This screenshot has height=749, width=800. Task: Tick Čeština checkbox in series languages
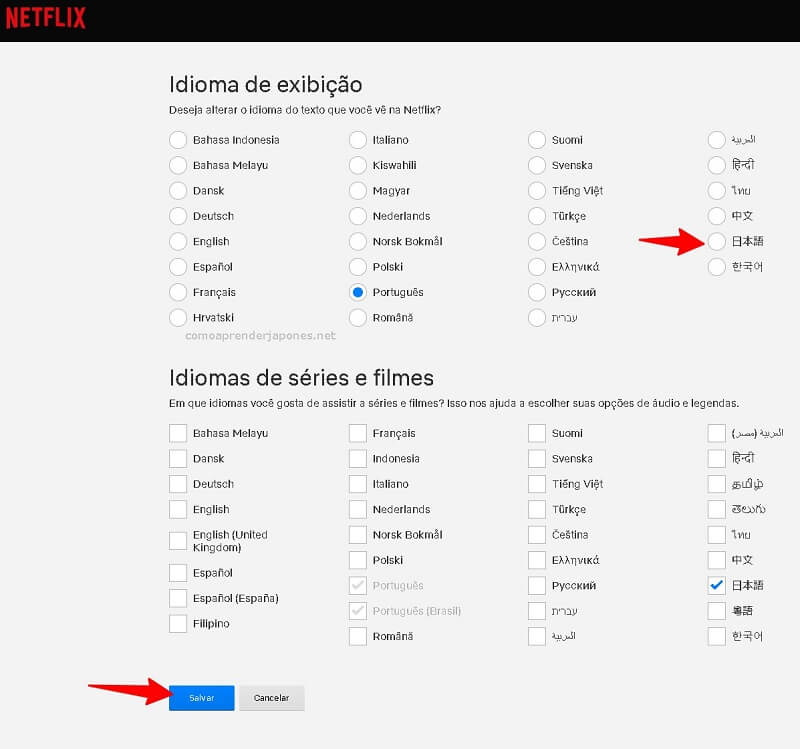[x=537, y=535]
